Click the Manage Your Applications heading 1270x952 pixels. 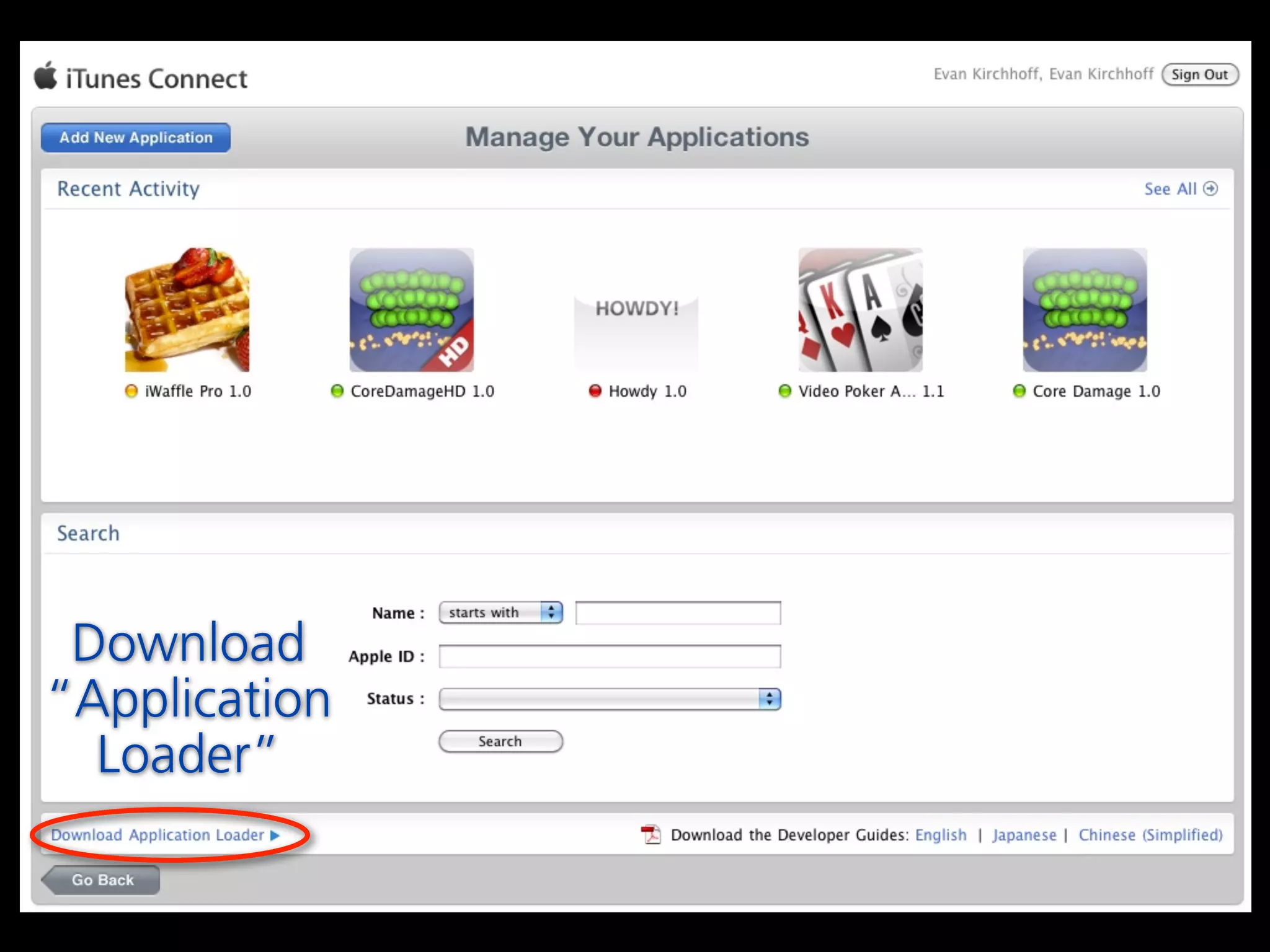coord(637,137)
